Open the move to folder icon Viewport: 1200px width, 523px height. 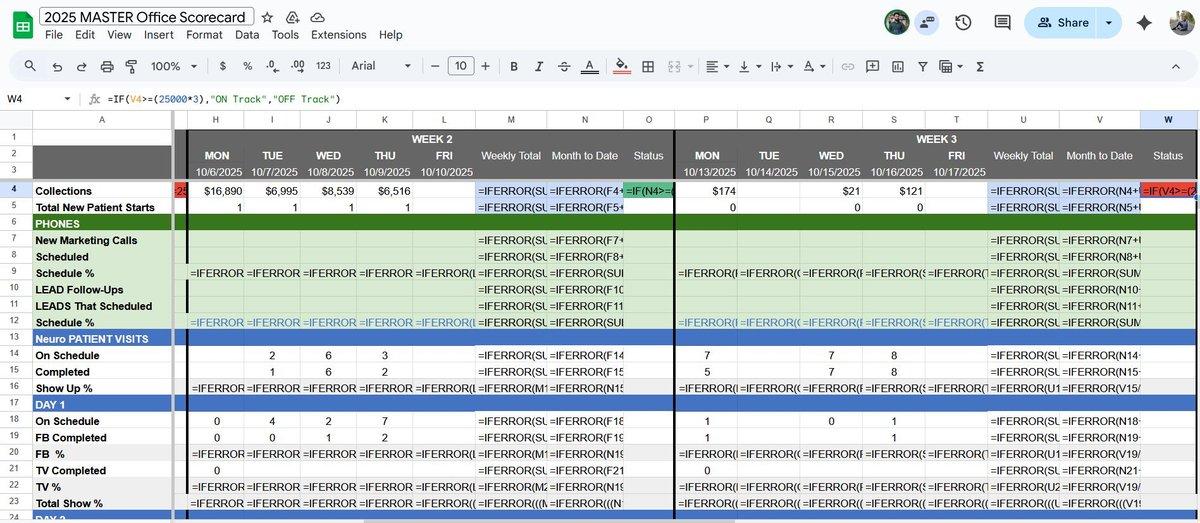[292, 18]
